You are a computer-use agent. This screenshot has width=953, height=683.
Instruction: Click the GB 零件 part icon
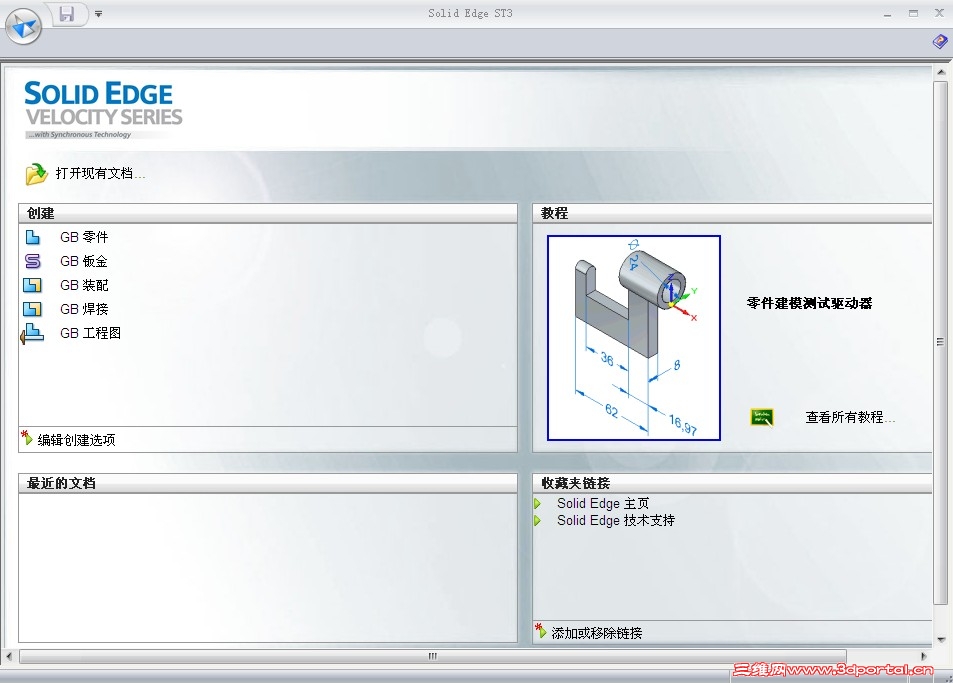tap(33, 237)
